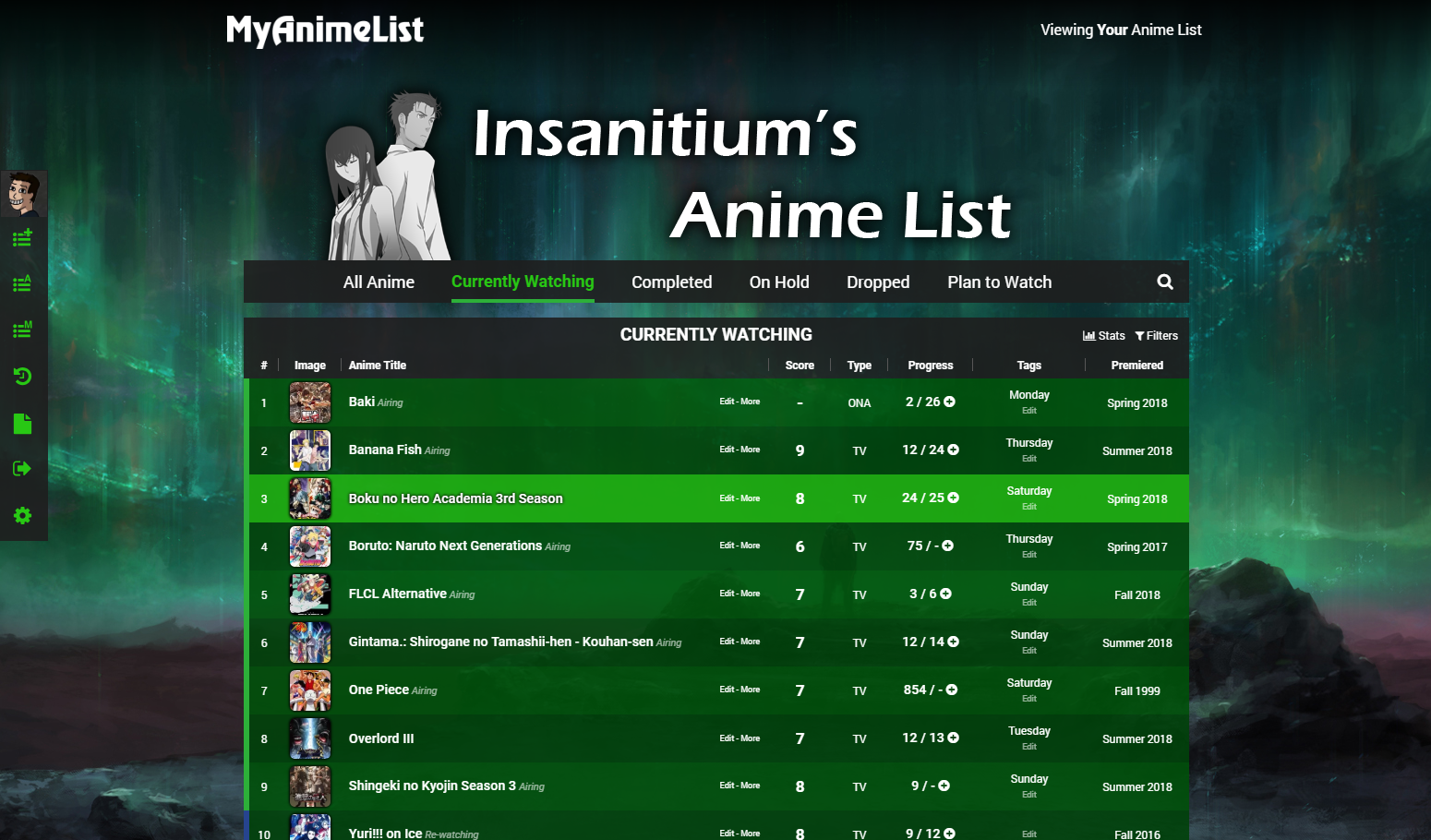Image resolution: width=1431 pixels, height=840 pixels.
Task: Edit the Thursday tag on Banana Fish
Action: pos(1029,459)
